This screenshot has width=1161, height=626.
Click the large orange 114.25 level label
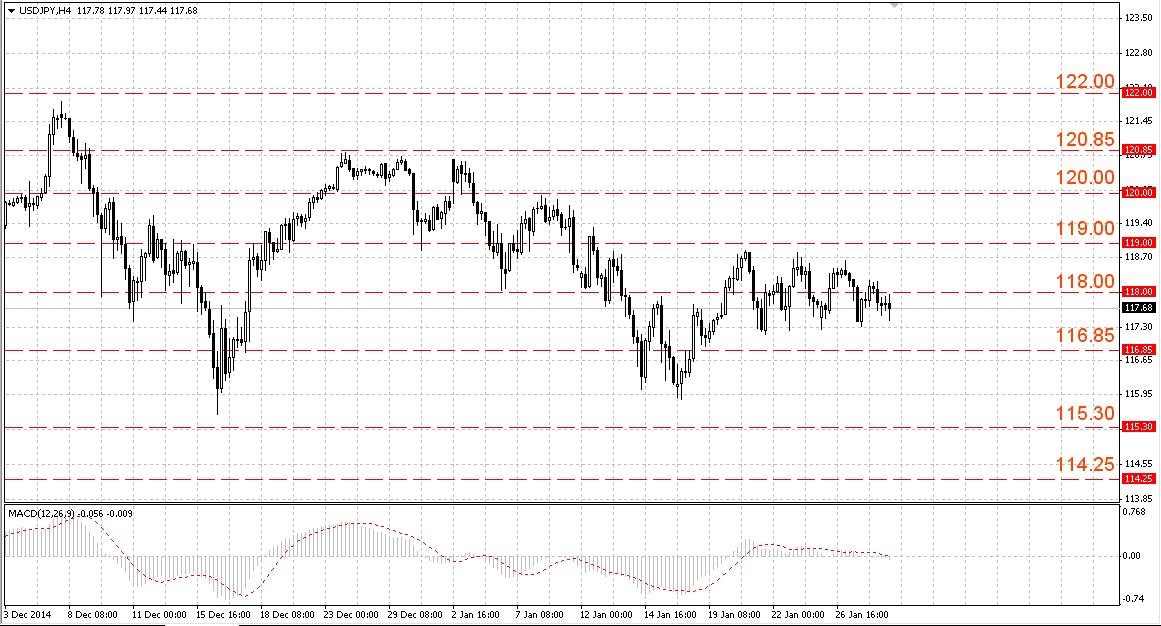1085,464
